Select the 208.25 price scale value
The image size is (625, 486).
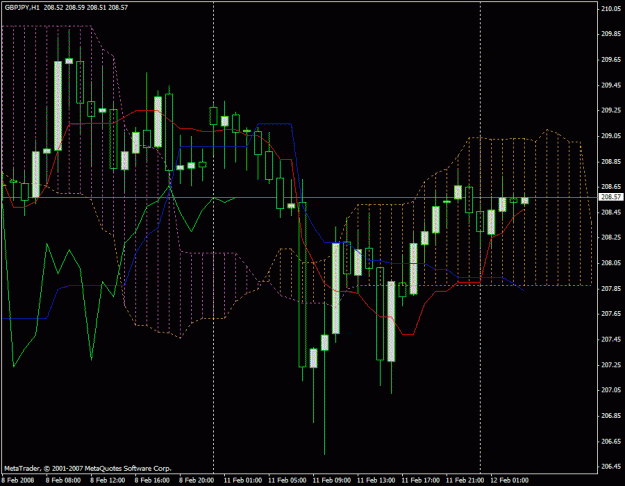point(611,238)
